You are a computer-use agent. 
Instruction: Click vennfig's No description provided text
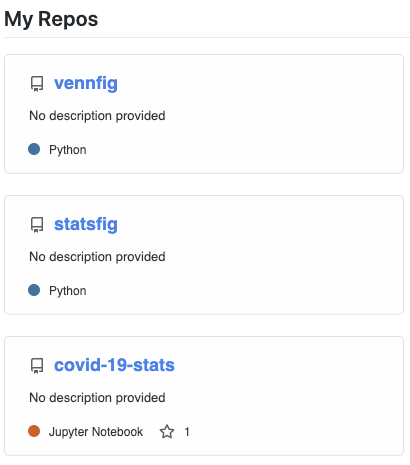pyautogui.click(x=97, y=116)
